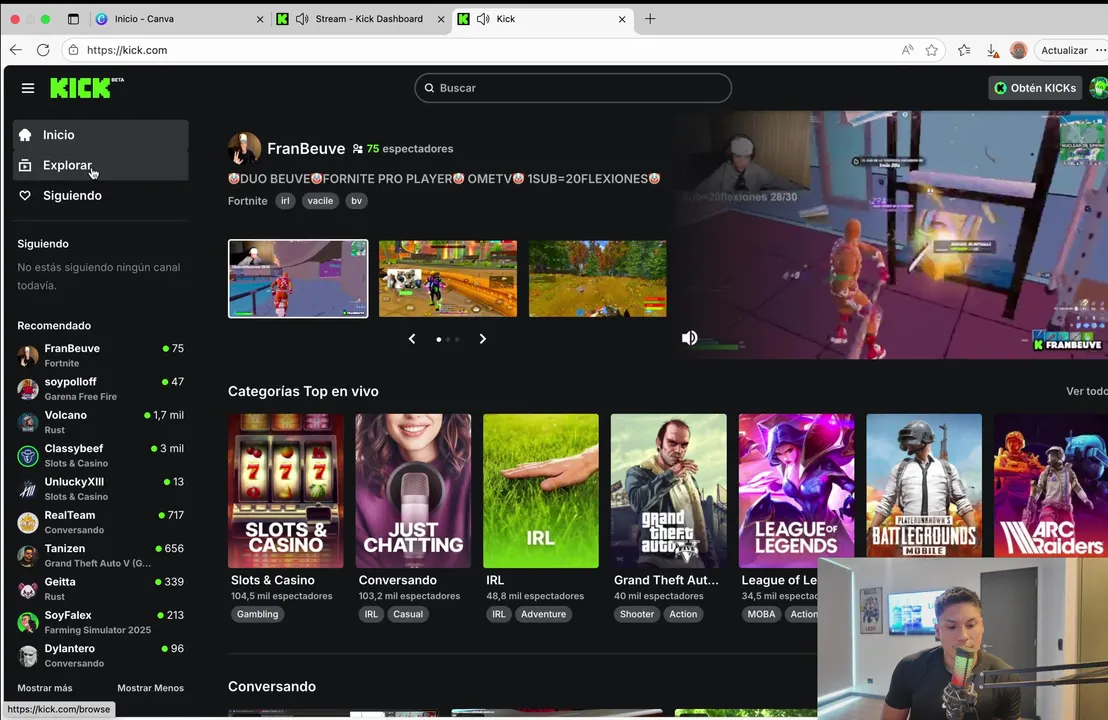Open tab actions icon beside window controls

click(73, 19)
